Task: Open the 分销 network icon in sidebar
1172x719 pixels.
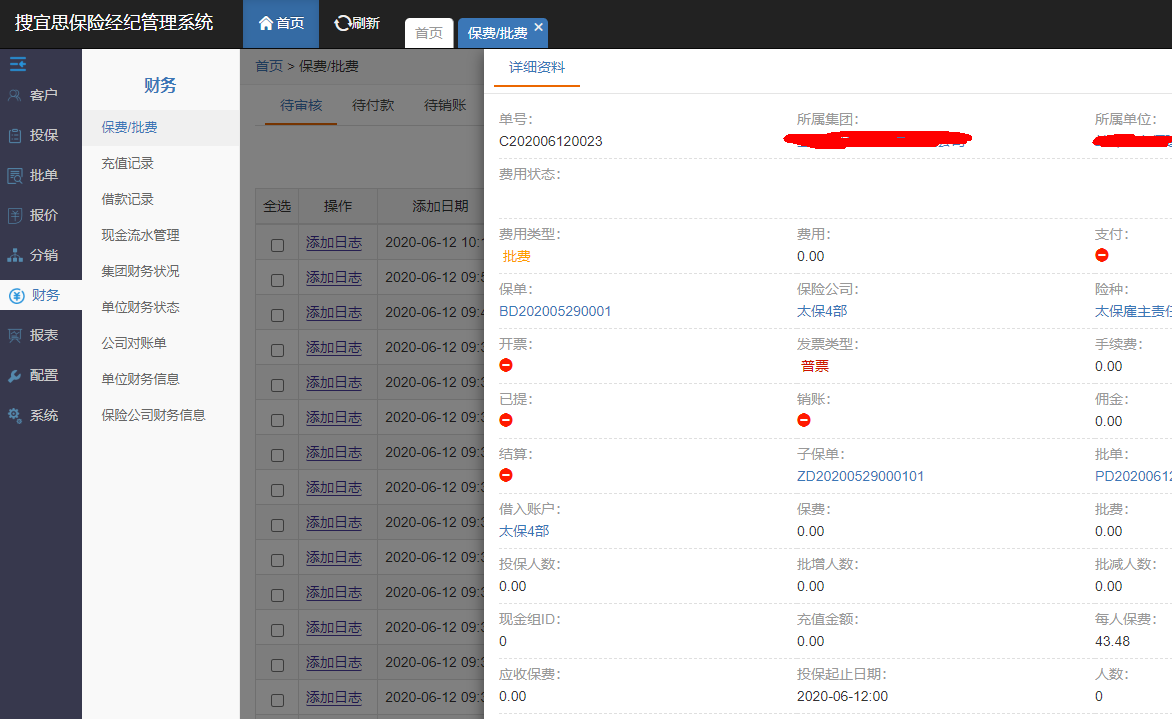Action: pyautogui.click(x=14, y=256)
